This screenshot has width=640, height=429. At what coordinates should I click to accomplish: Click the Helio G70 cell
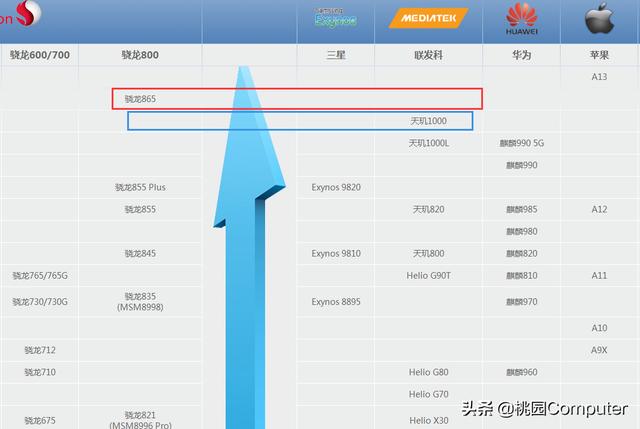coord(429,394)
